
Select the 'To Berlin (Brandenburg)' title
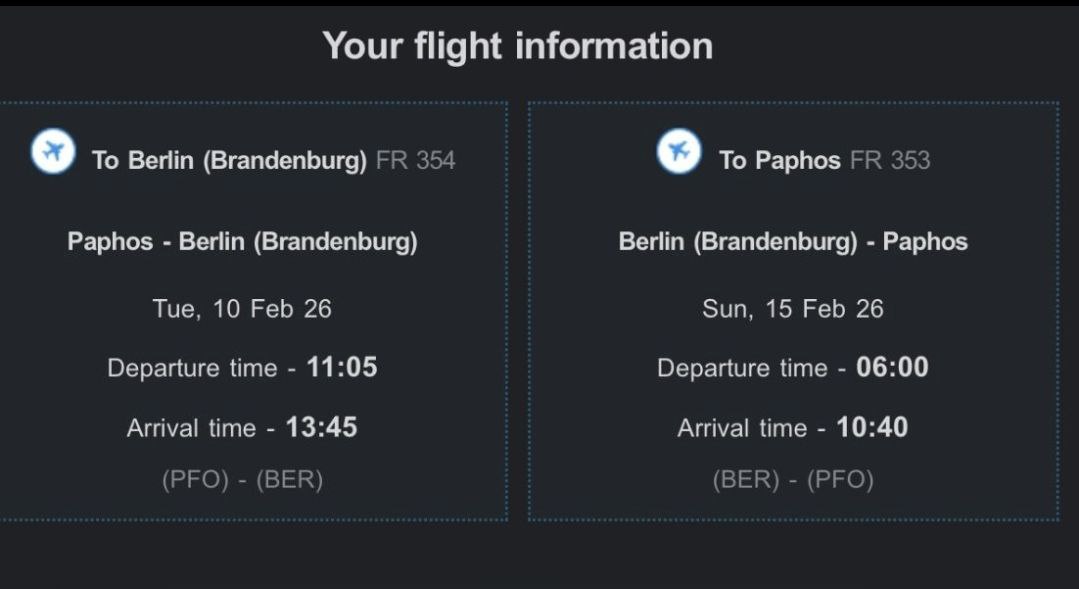[x=229, y=160]
